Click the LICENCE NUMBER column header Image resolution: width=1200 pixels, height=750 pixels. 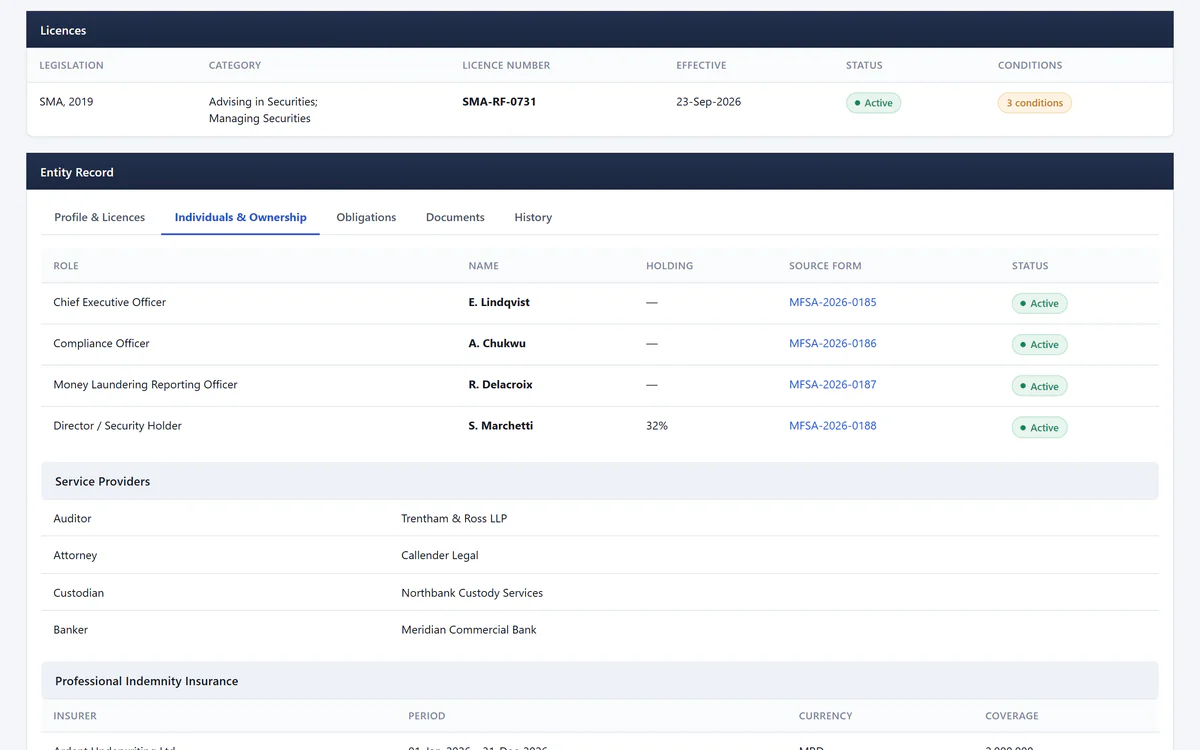tap(506, 65)
